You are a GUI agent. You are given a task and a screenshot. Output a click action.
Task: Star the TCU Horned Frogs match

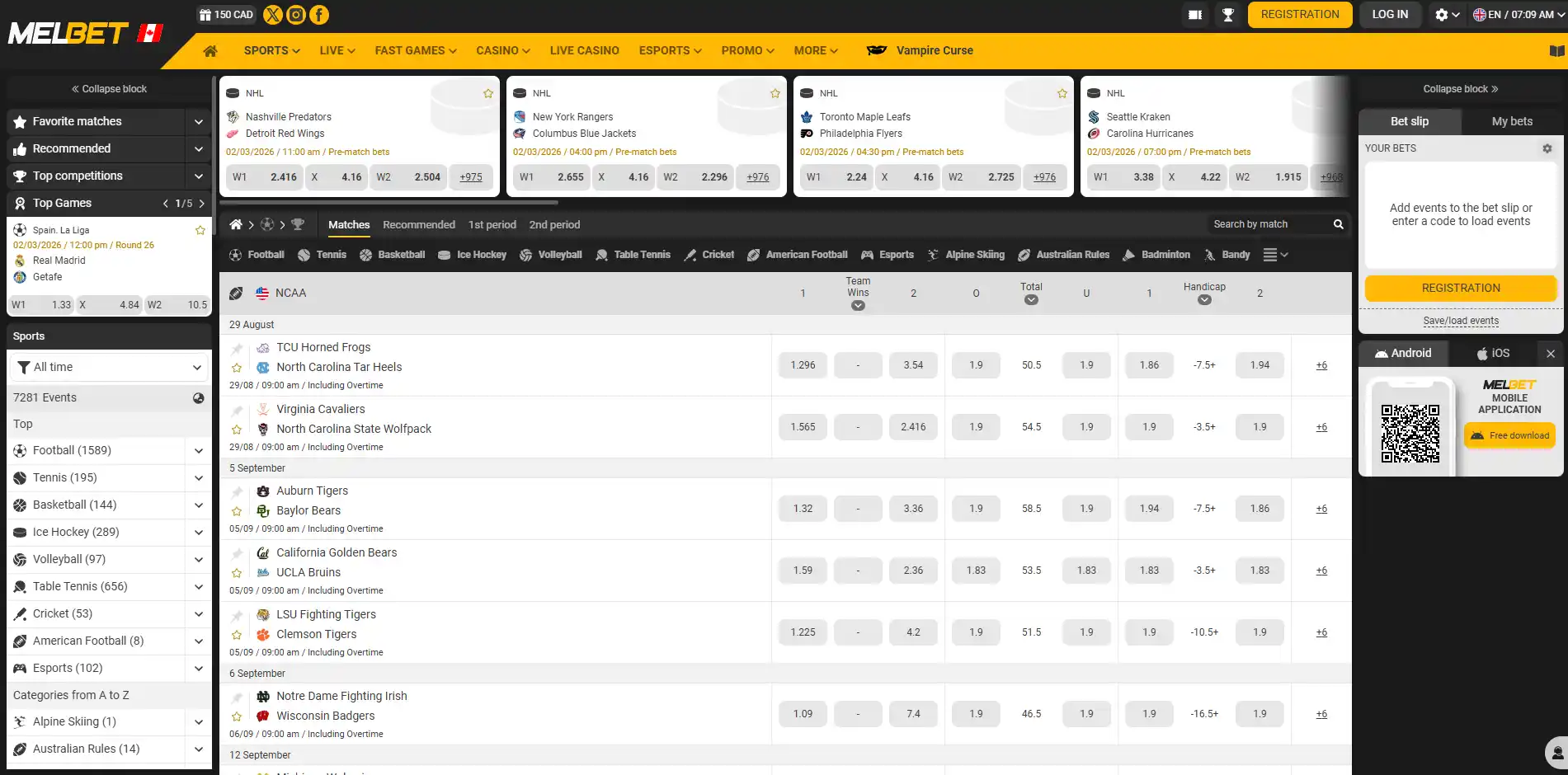click(x=237, y=368)
